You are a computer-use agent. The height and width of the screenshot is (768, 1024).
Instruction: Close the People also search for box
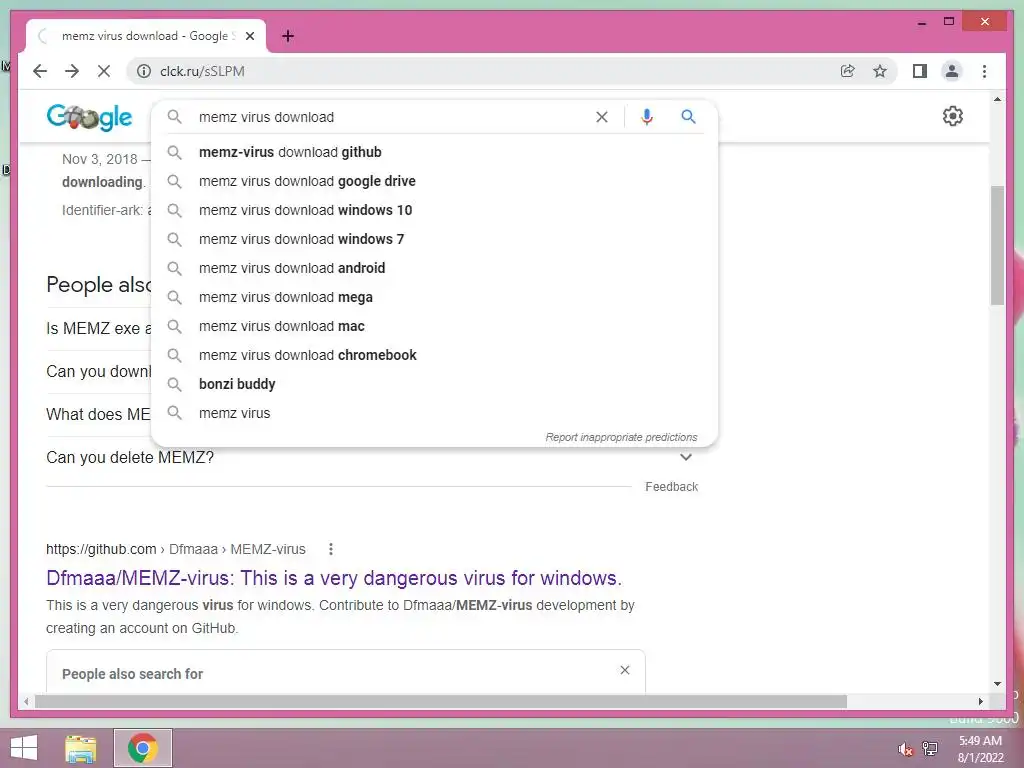(x=625, y=670)
